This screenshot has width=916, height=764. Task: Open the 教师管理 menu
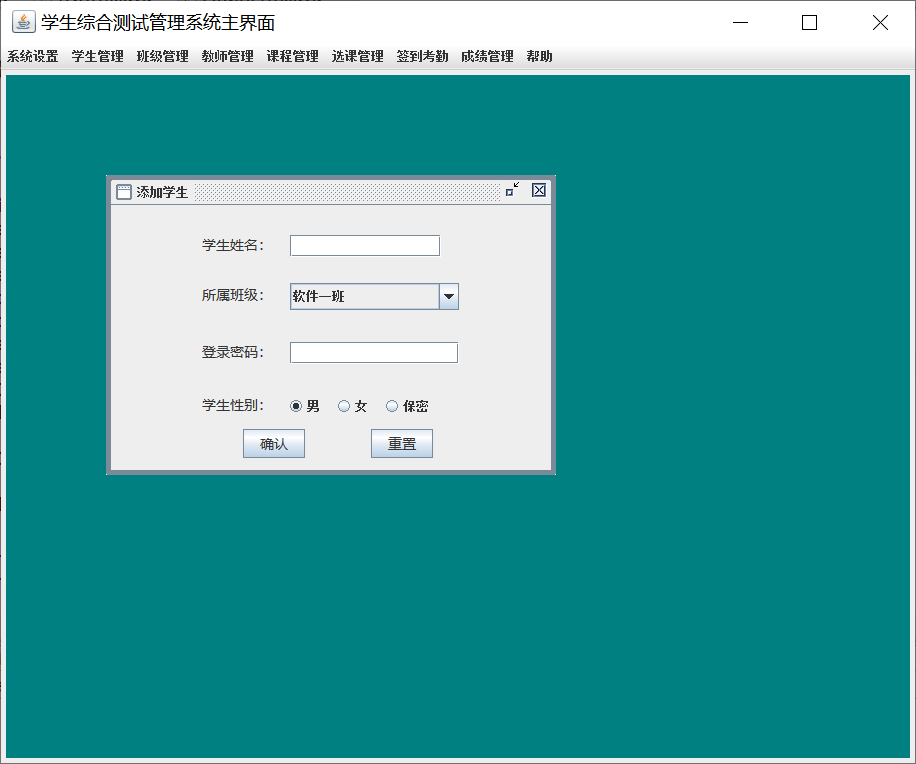click(x=227, y=56)
